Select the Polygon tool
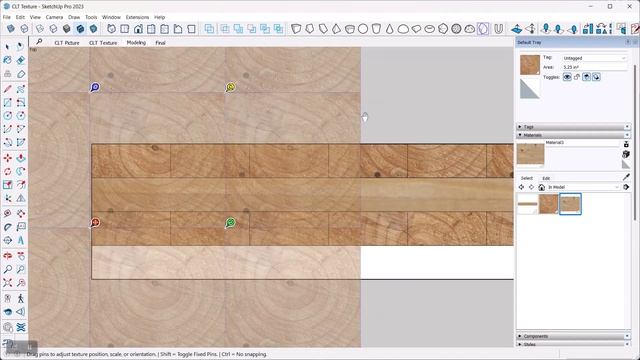 [20, 116]
